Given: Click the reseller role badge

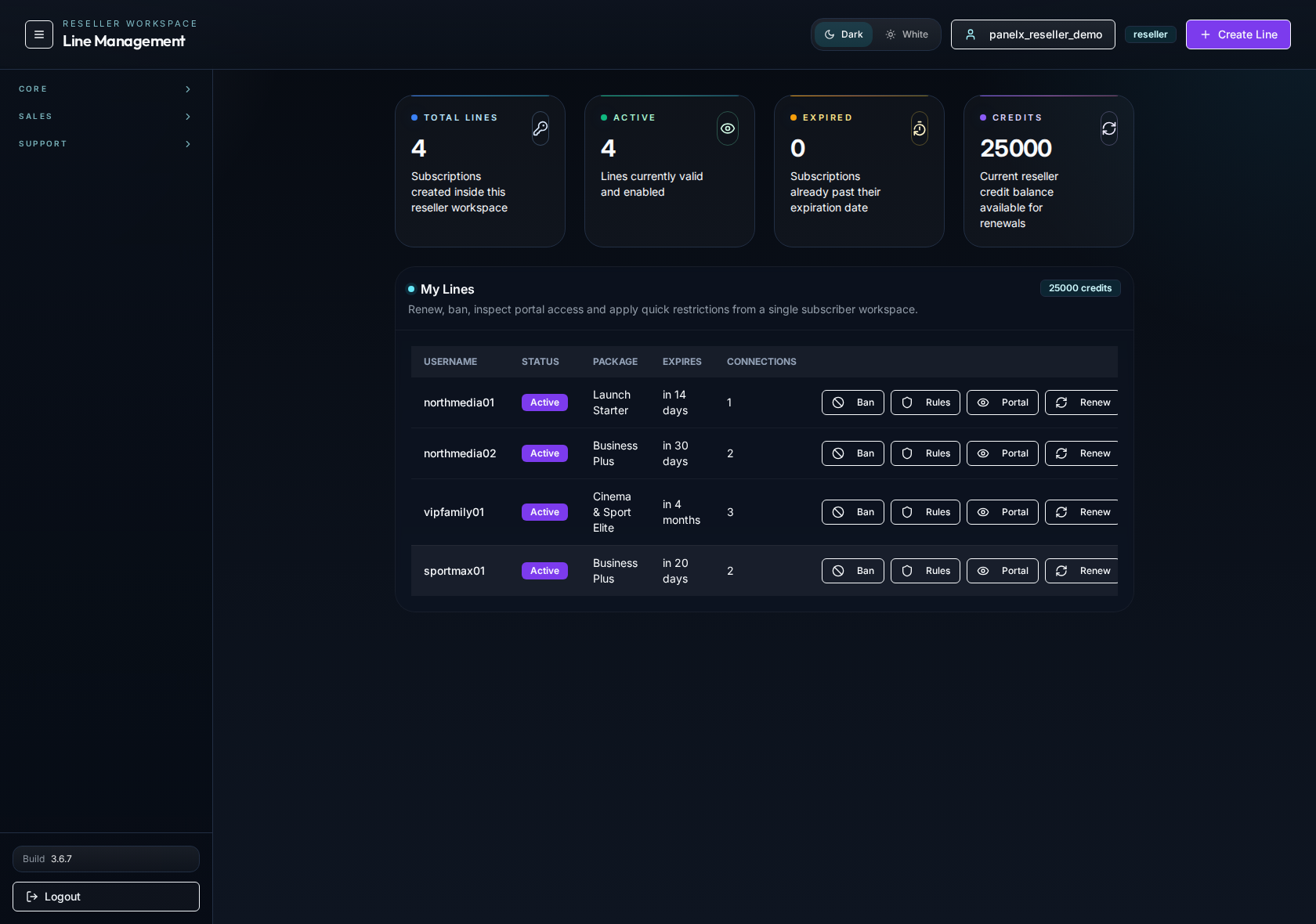Looking at the screenshot, I should tap(1150, 34).
